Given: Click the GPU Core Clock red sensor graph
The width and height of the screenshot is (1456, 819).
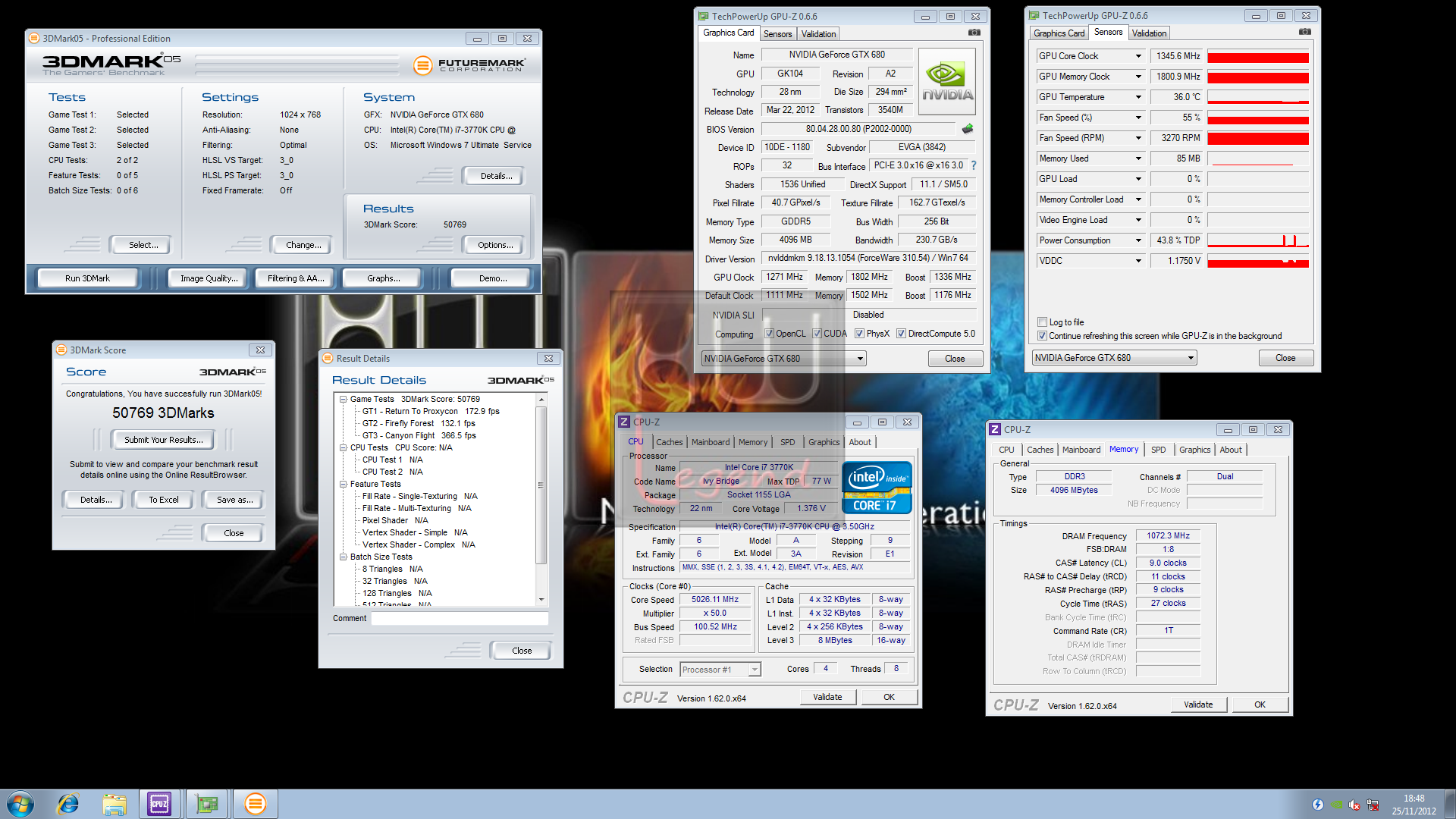Looking at the screenshot, I should 1258,57.
